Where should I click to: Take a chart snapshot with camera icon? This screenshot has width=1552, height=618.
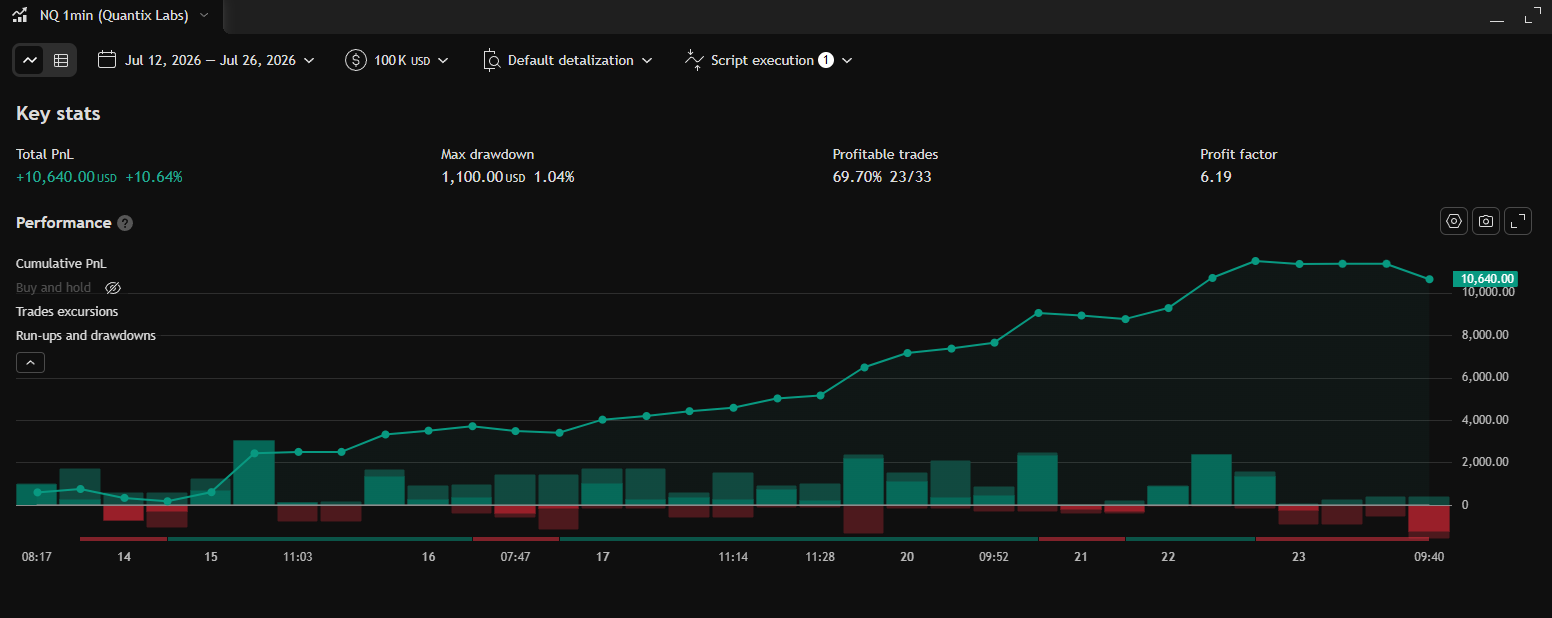tap(1486, 221)
